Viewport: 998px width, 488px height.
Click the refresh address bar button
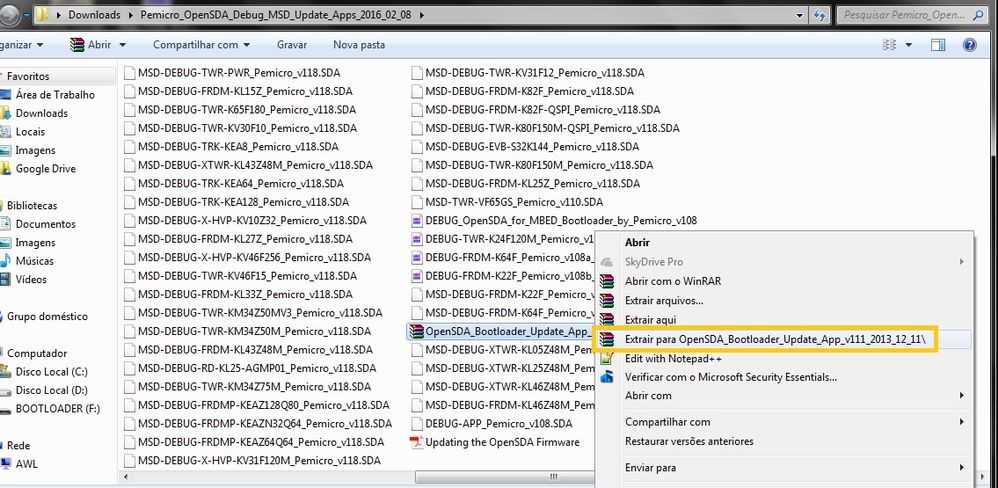click(x=820, y=15)
